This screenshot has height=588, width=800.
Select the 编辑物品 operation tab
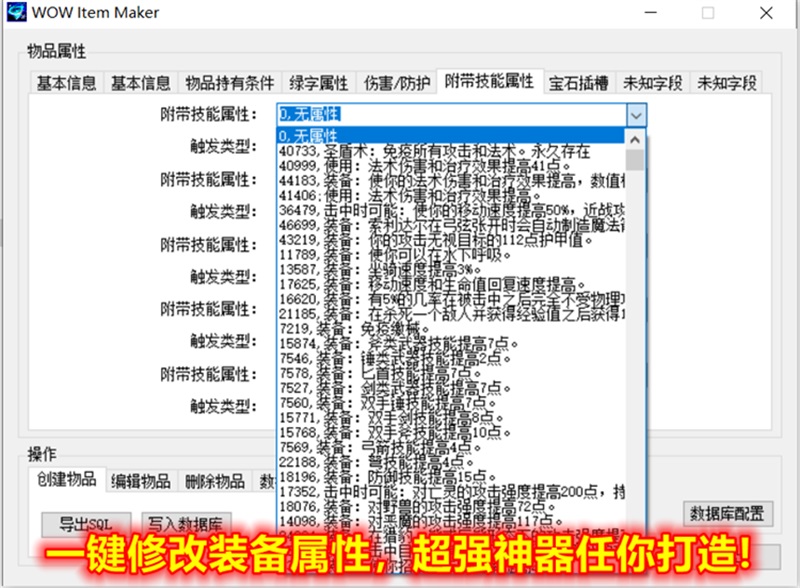141,481
